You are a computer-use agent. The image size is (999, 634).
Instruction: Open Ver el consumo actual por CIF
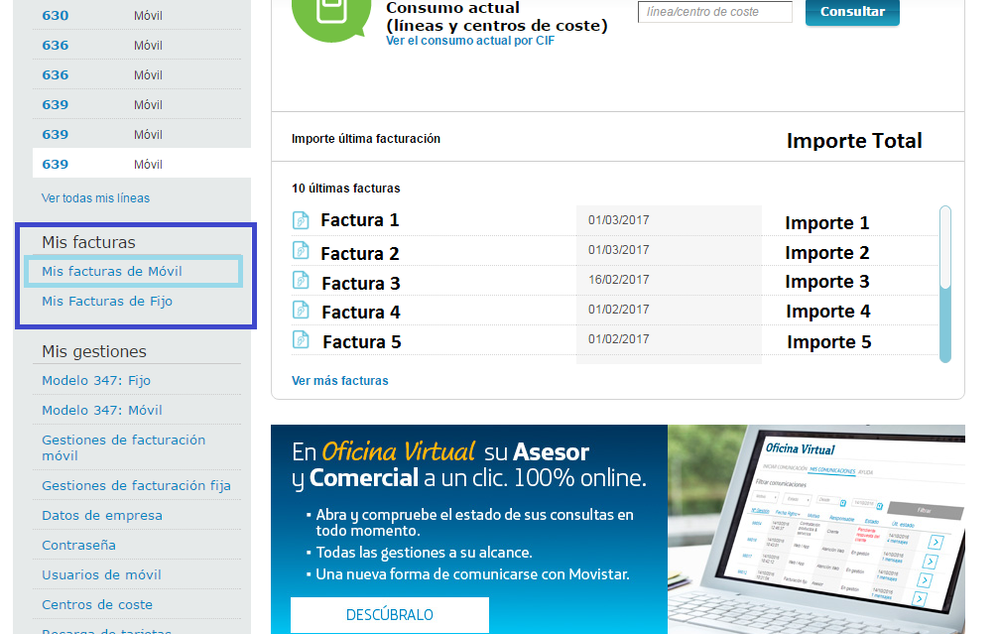470,41
